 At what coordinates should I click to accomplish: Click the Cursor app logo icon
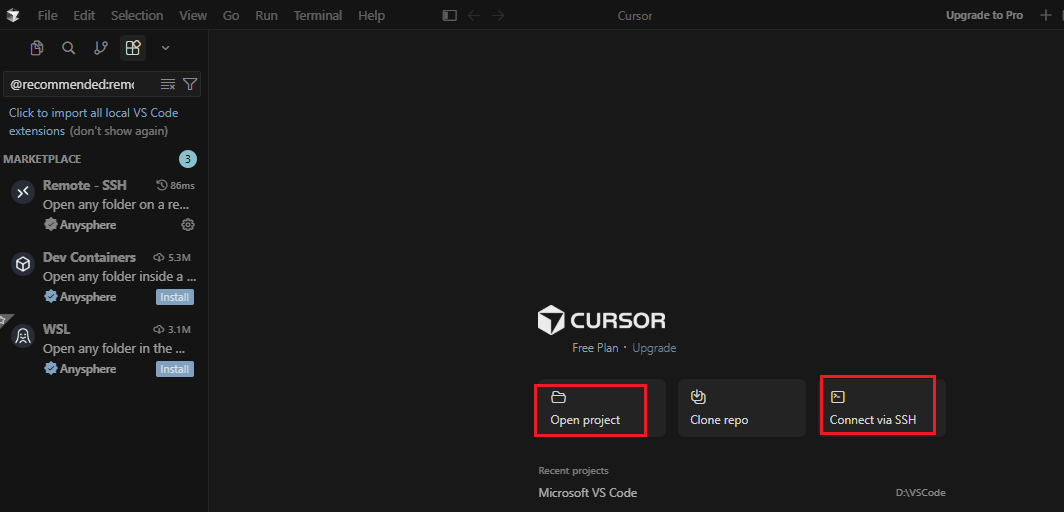13,15
